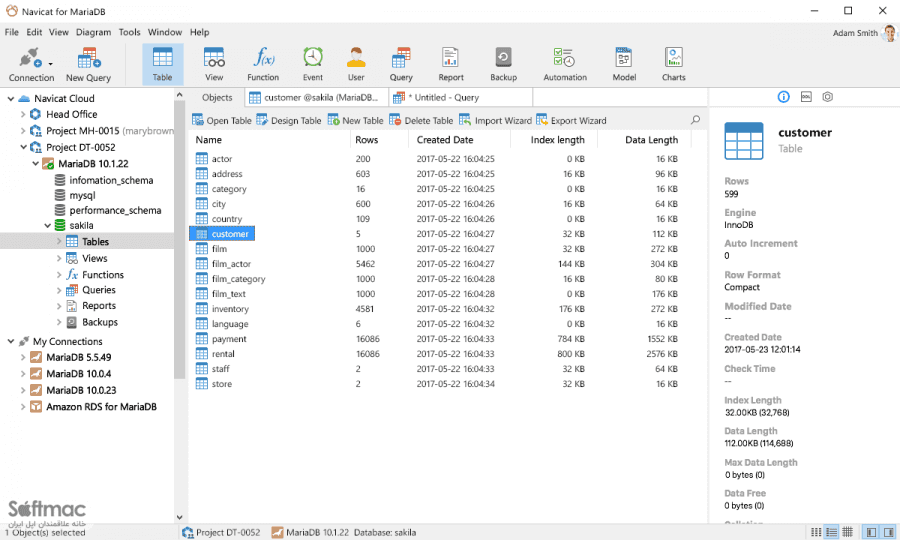The height and width of the screenshot is (540, 900).
Task: Launch the Import Wizard
Action: tap(495, 120)
